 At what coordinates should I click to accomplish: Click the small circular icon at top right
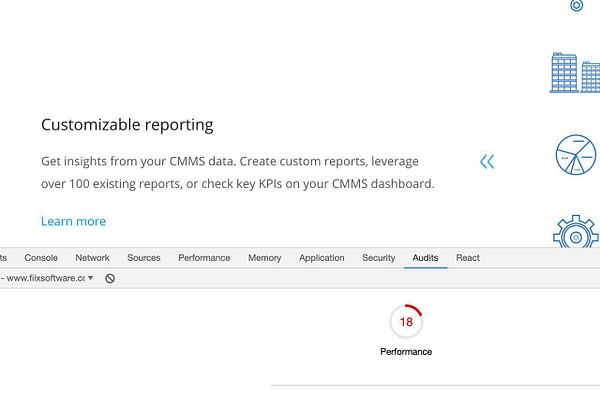pyautogui.click(x=576, y=5)
